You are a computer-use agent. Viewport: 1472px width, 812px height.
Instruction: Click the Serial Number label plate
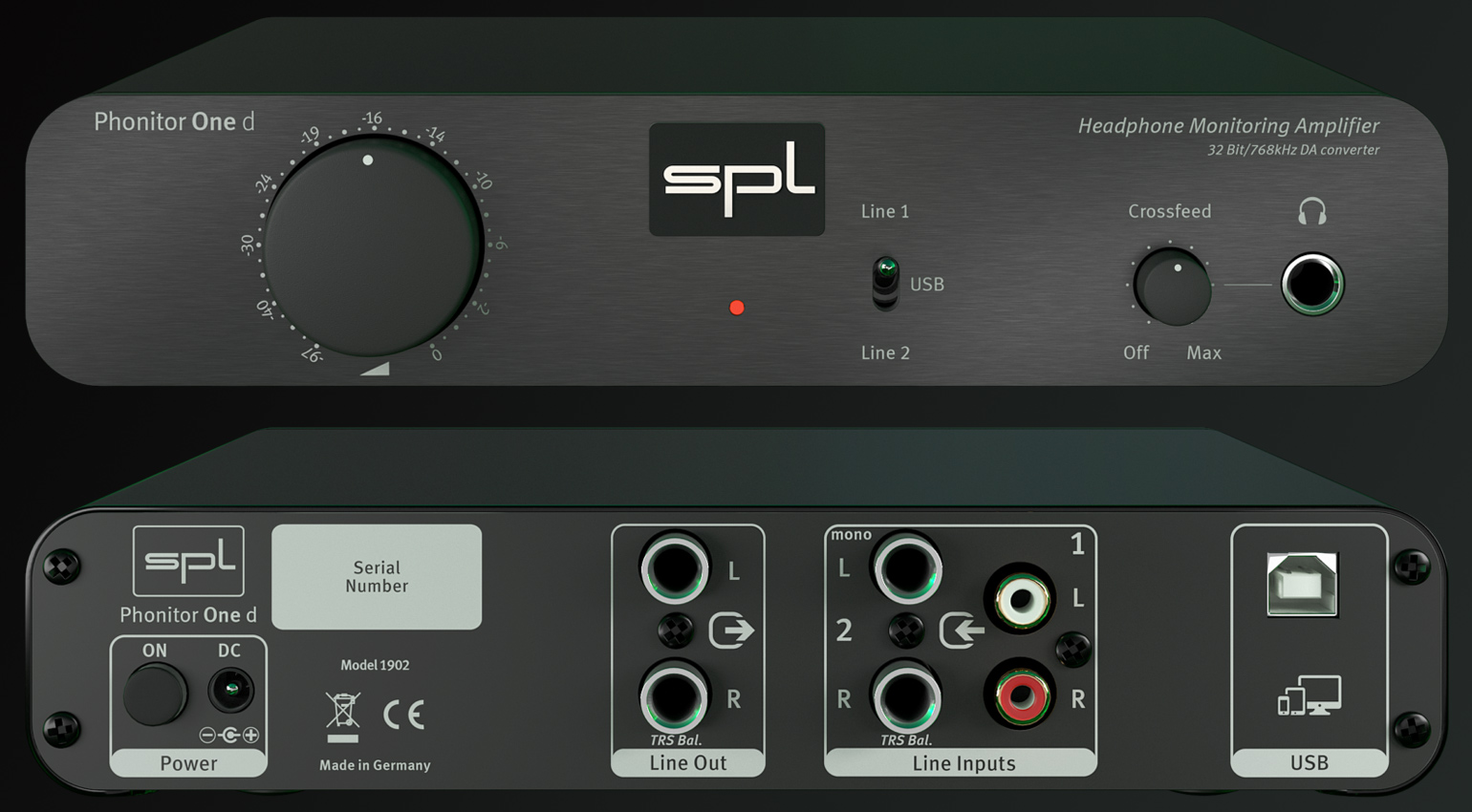pyautogui.click(x=377, y=577)
